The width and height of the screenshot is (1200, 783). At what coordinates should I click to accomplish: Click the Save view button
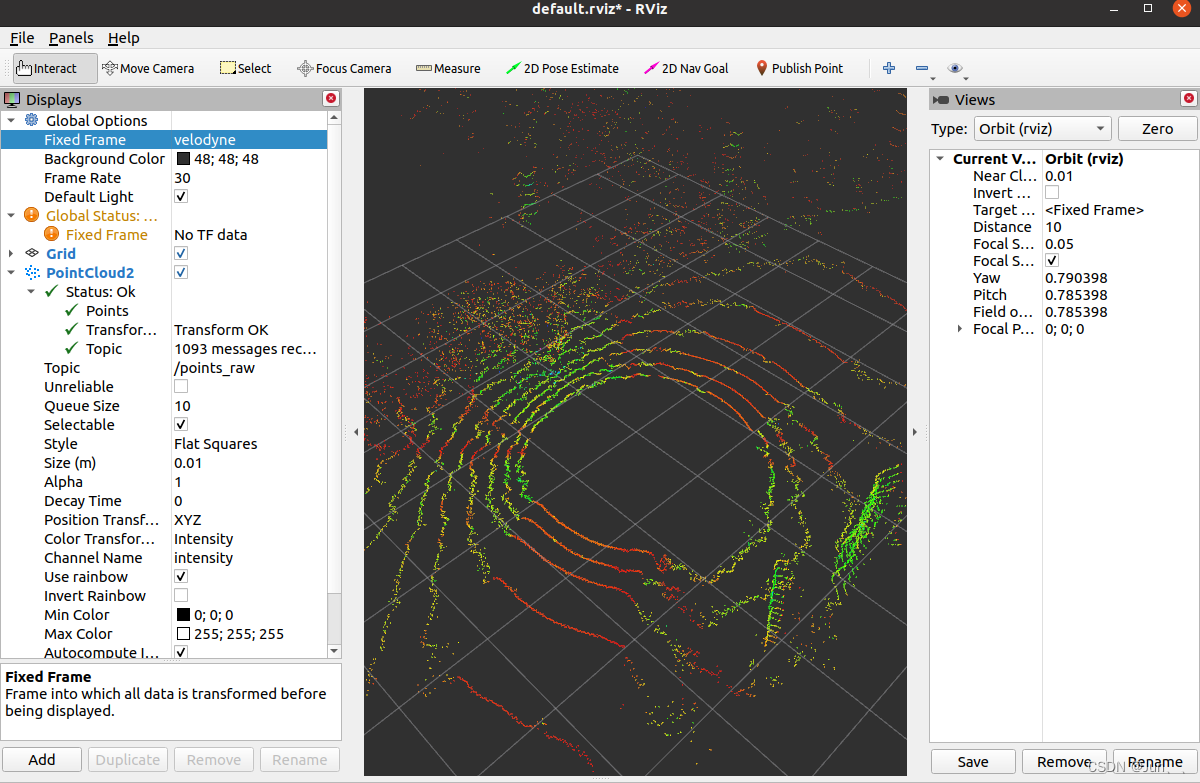point(973,762)
